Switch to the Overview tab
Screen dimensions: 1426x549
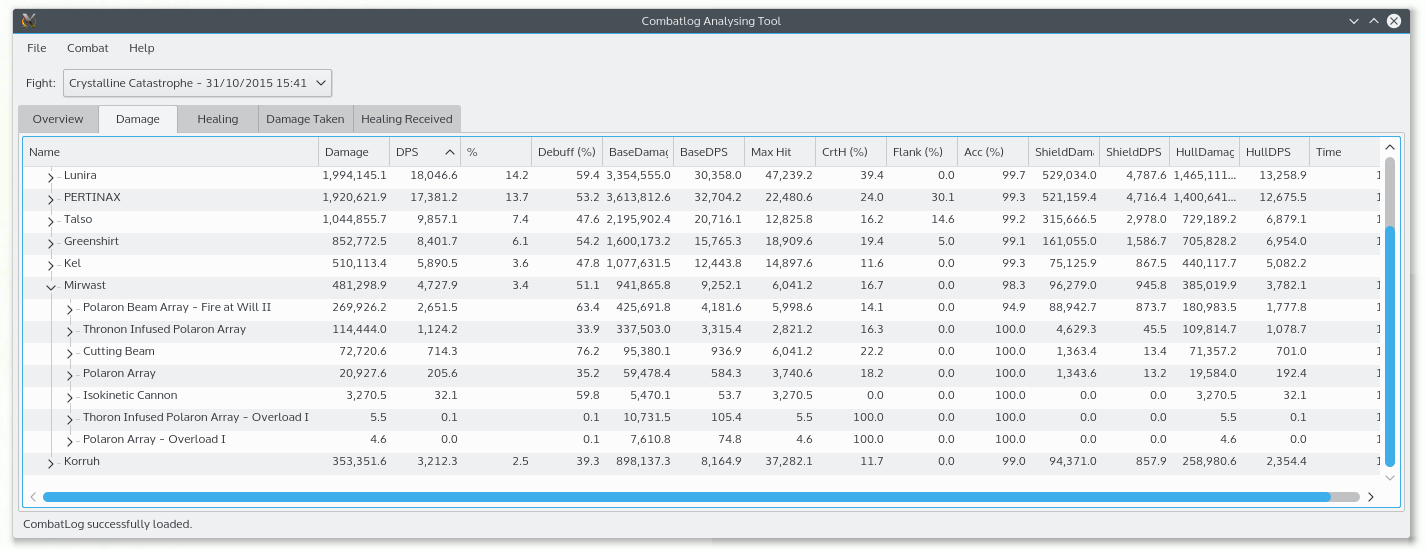click(x=58, y=119)
